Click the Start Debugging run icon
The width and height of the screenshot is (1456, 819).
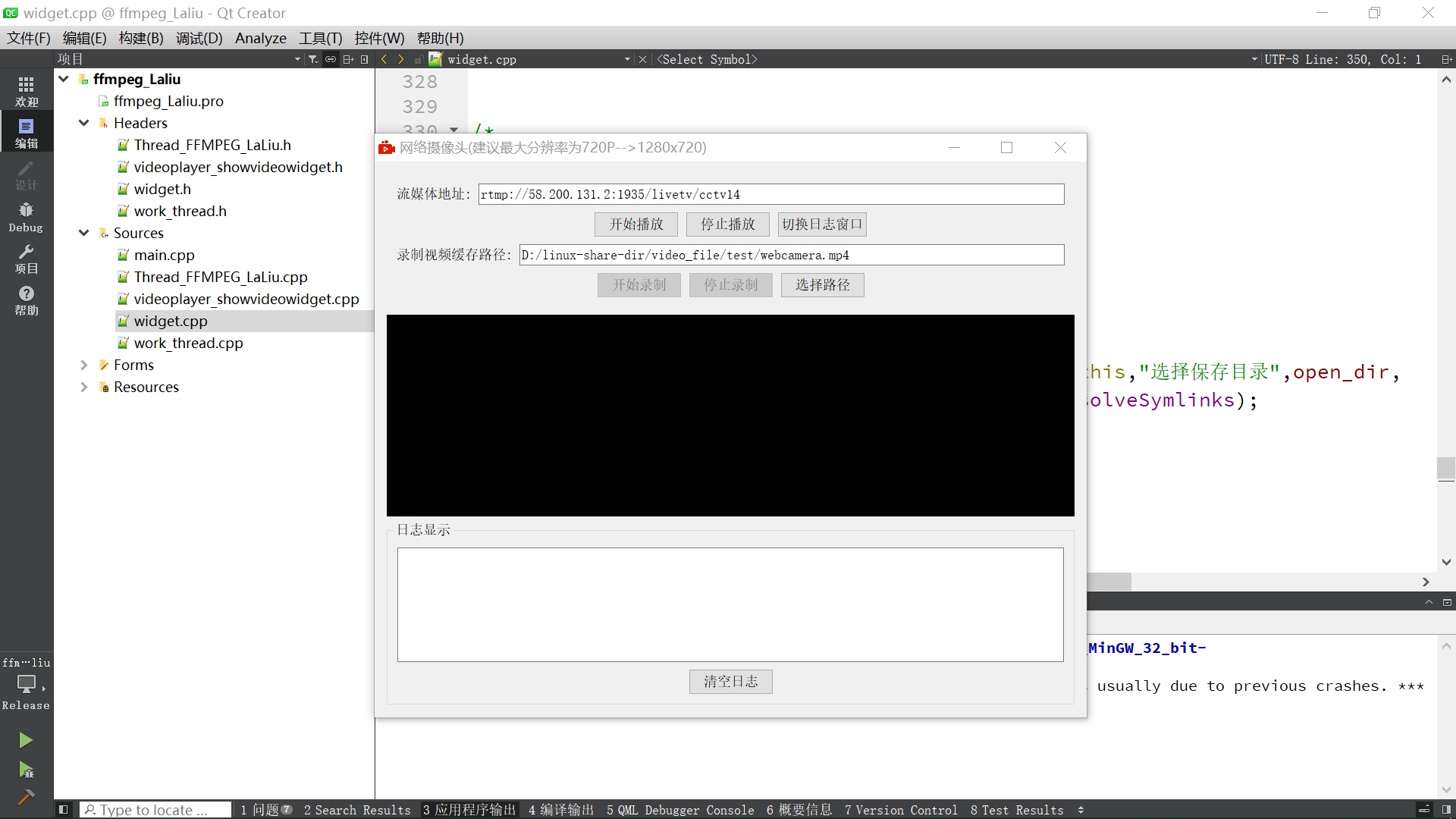pyautogui.click(x=26, y=770)
